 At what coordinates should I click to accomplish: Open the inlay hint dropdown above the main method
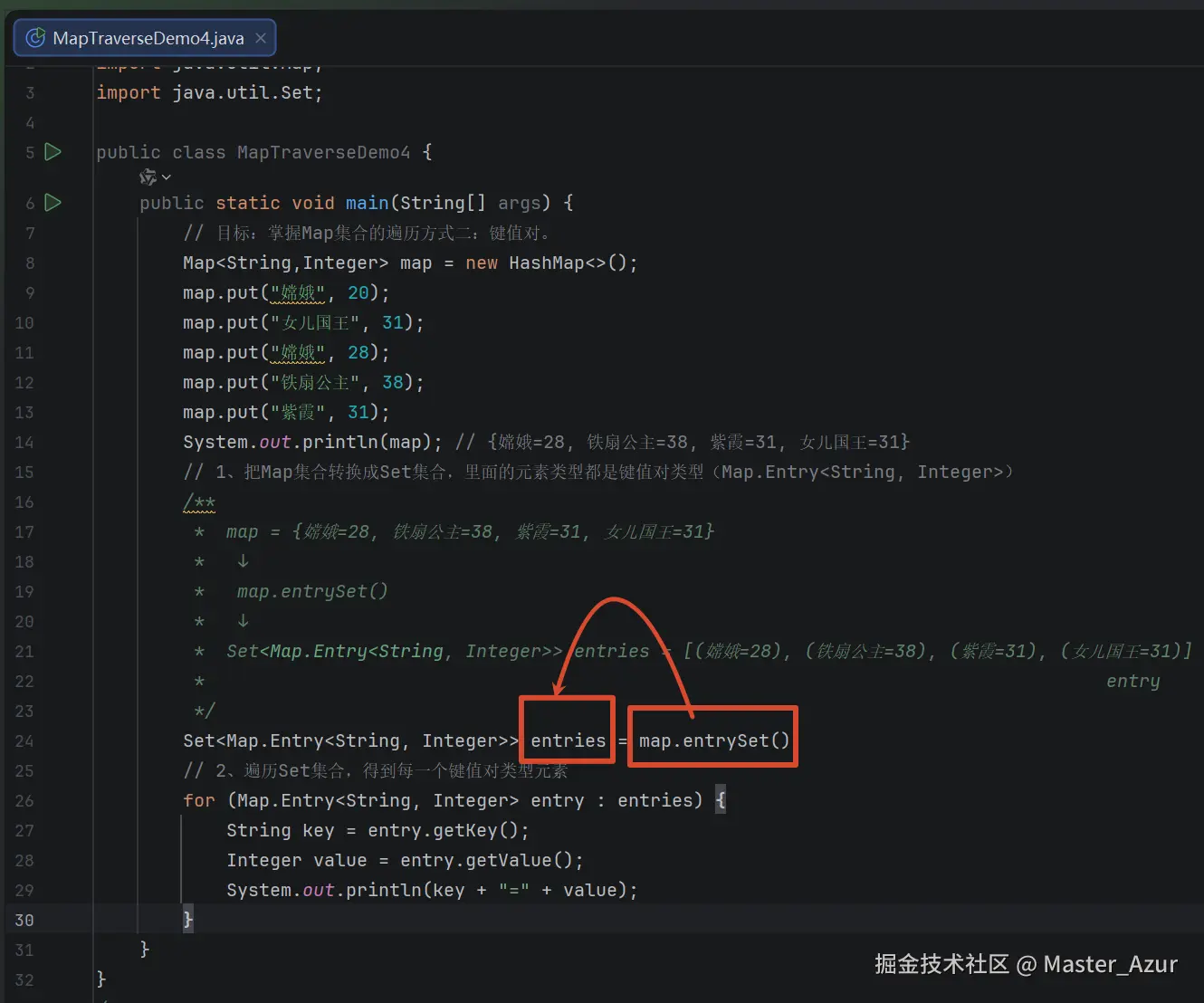(155, 177)
